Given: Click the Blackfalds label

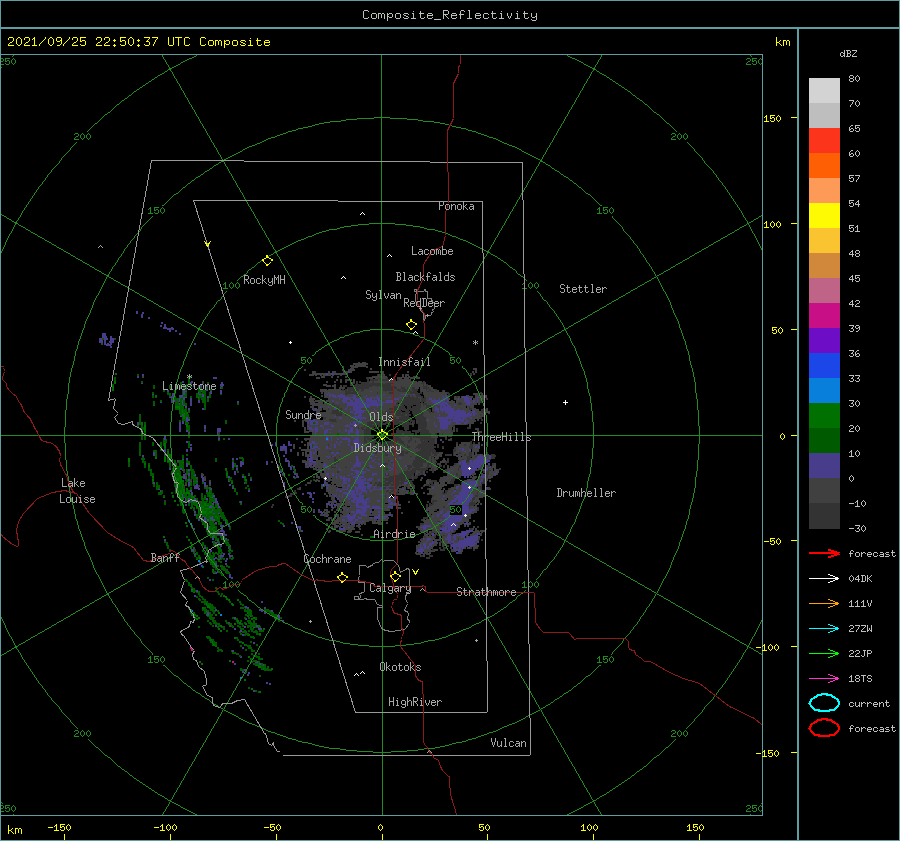Looking at the screenshot, I should [425, 277].
